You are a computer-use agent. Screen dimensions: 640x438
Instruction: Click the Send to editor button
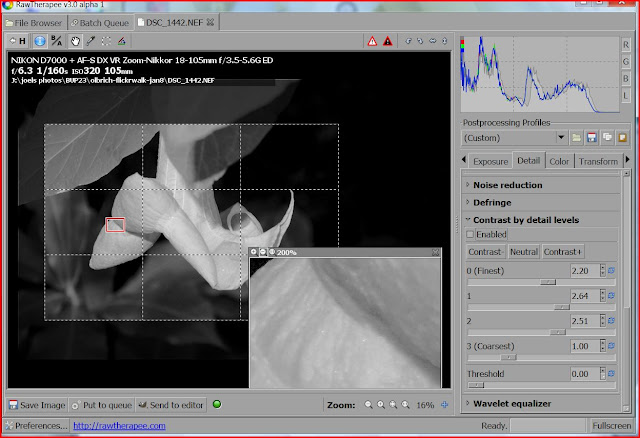pos(171,405)
